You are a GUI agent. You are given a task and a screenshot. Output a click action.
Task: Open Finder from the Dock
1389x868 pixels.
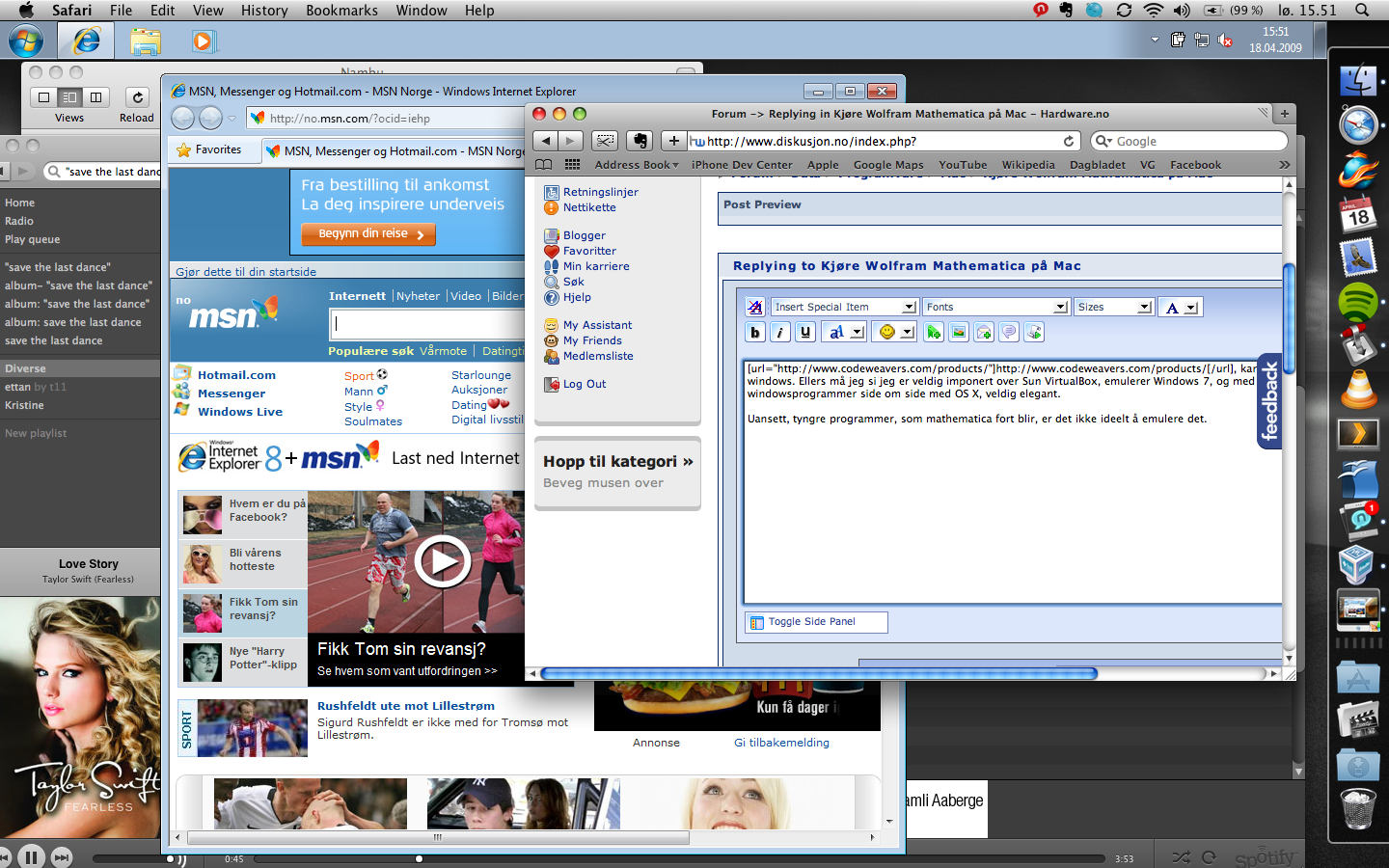[x=1358, y=80]
